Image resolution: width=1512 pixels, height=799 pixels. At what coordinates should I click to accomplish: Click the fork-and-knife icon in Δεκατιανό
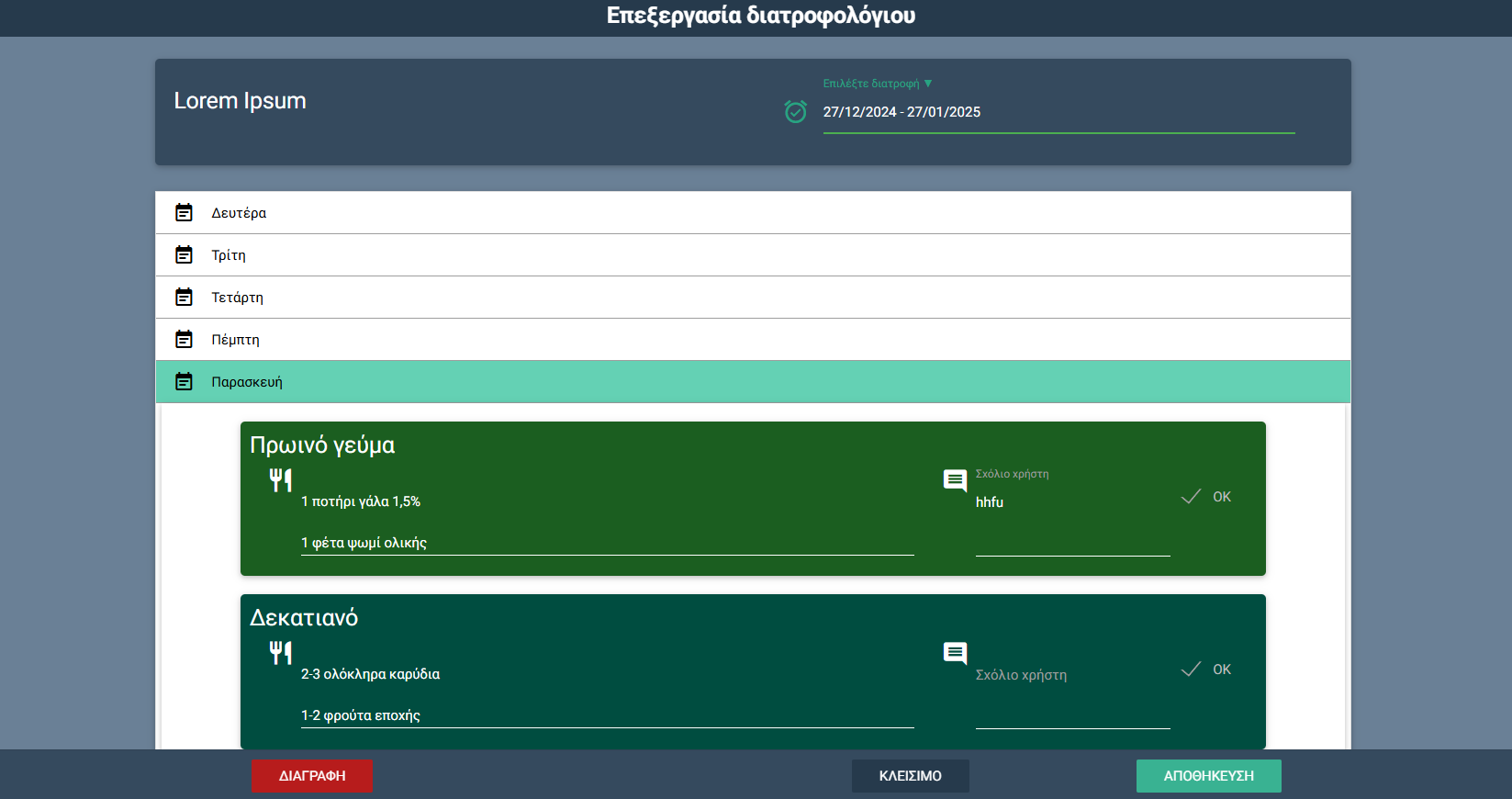point(281,652)
